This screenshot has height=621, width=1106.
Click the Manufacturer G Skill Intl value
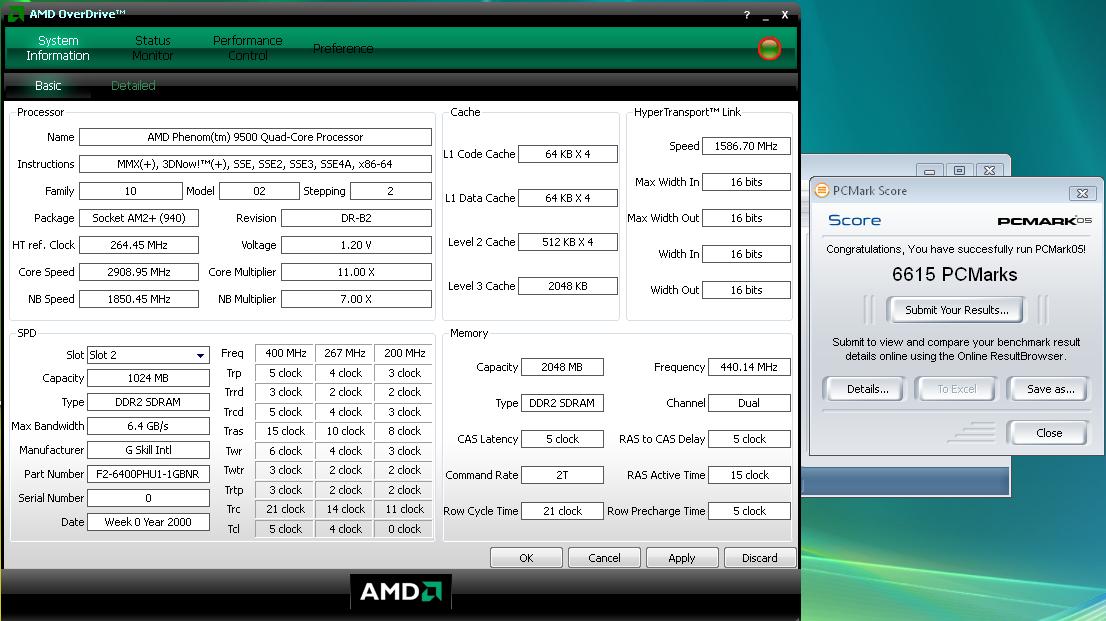pos(148,450)
